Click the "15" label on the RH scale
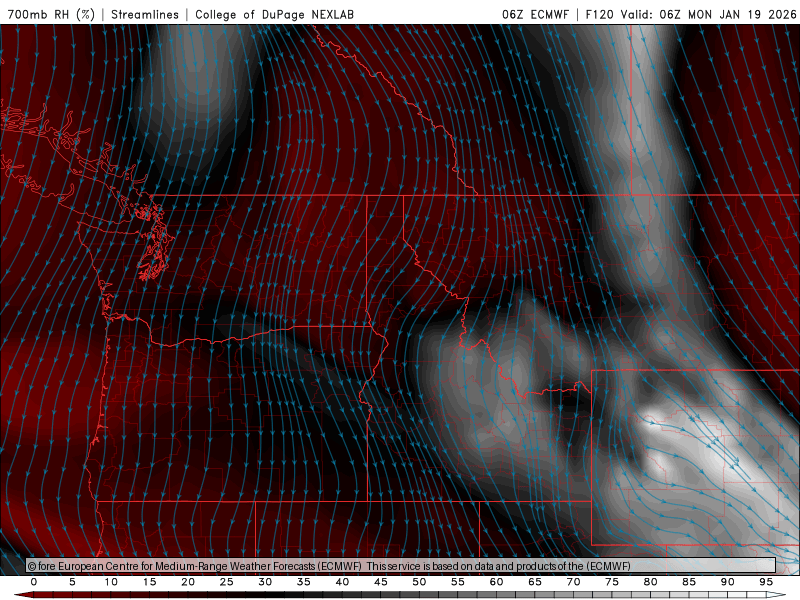800x600 pixels. [x=149, y=582]
